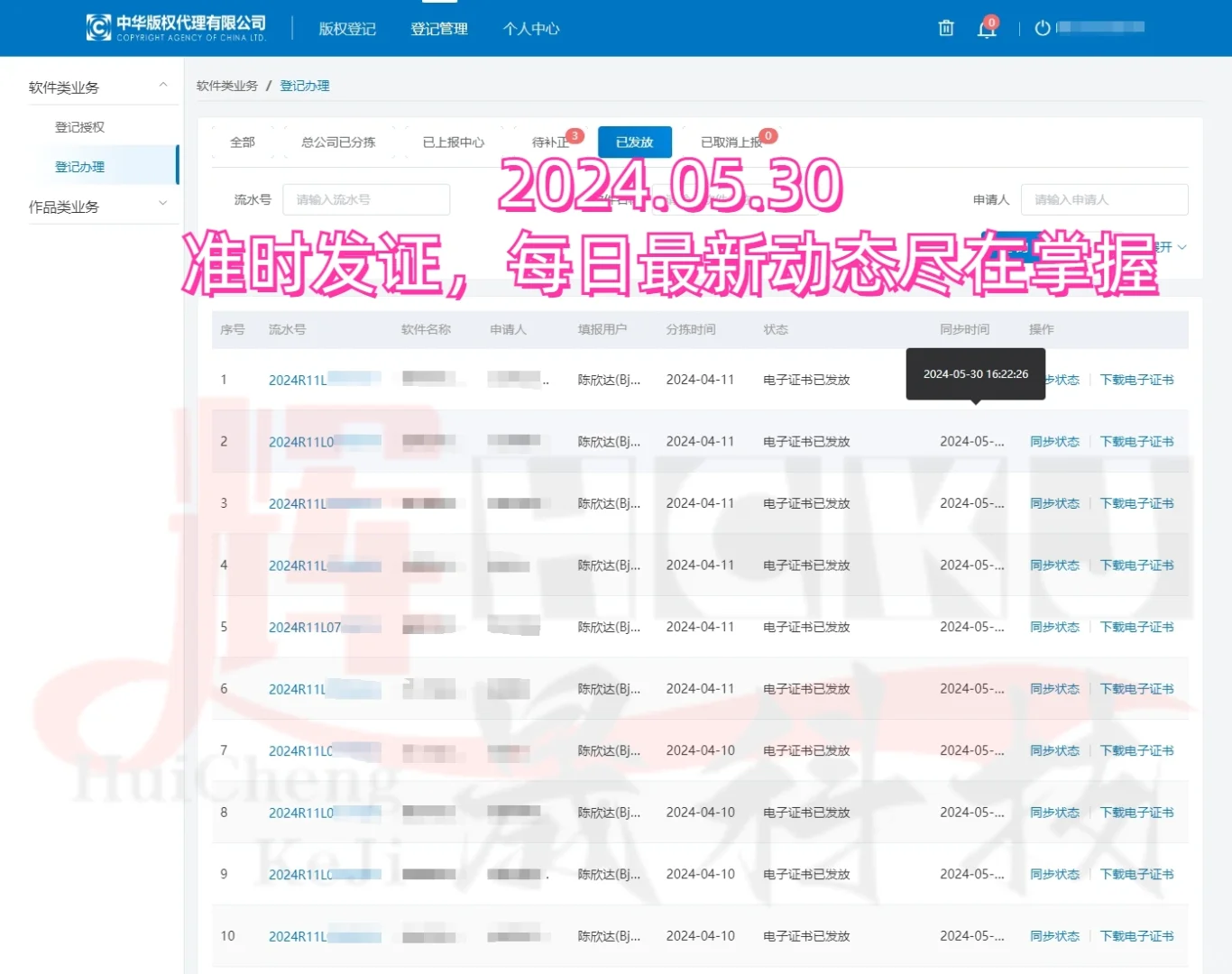Click the 申请人 search input field

(x=1103, y=199)
